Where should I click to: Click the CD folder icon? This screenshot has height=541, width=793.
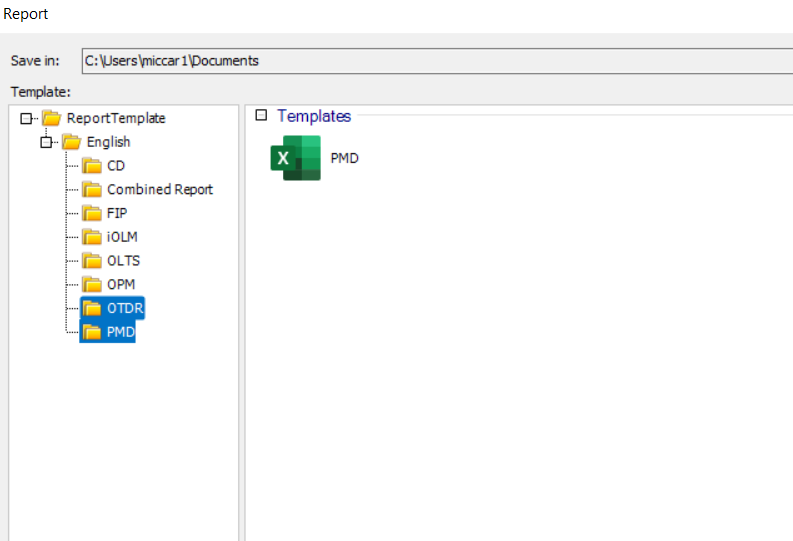[x=92, y=166]
